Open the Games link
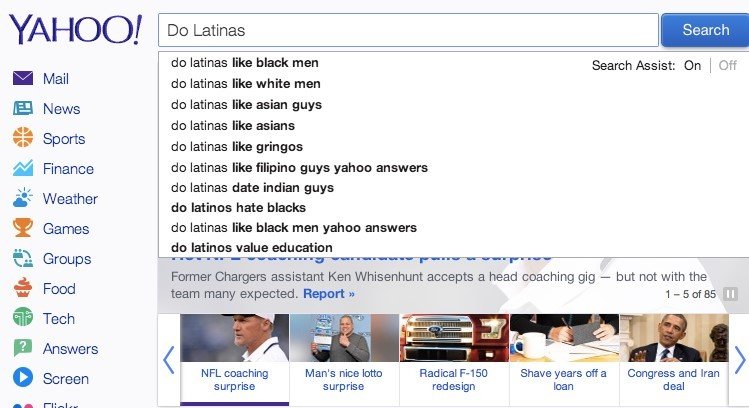Viewport: 749px width, 408px height. (66, 229)
